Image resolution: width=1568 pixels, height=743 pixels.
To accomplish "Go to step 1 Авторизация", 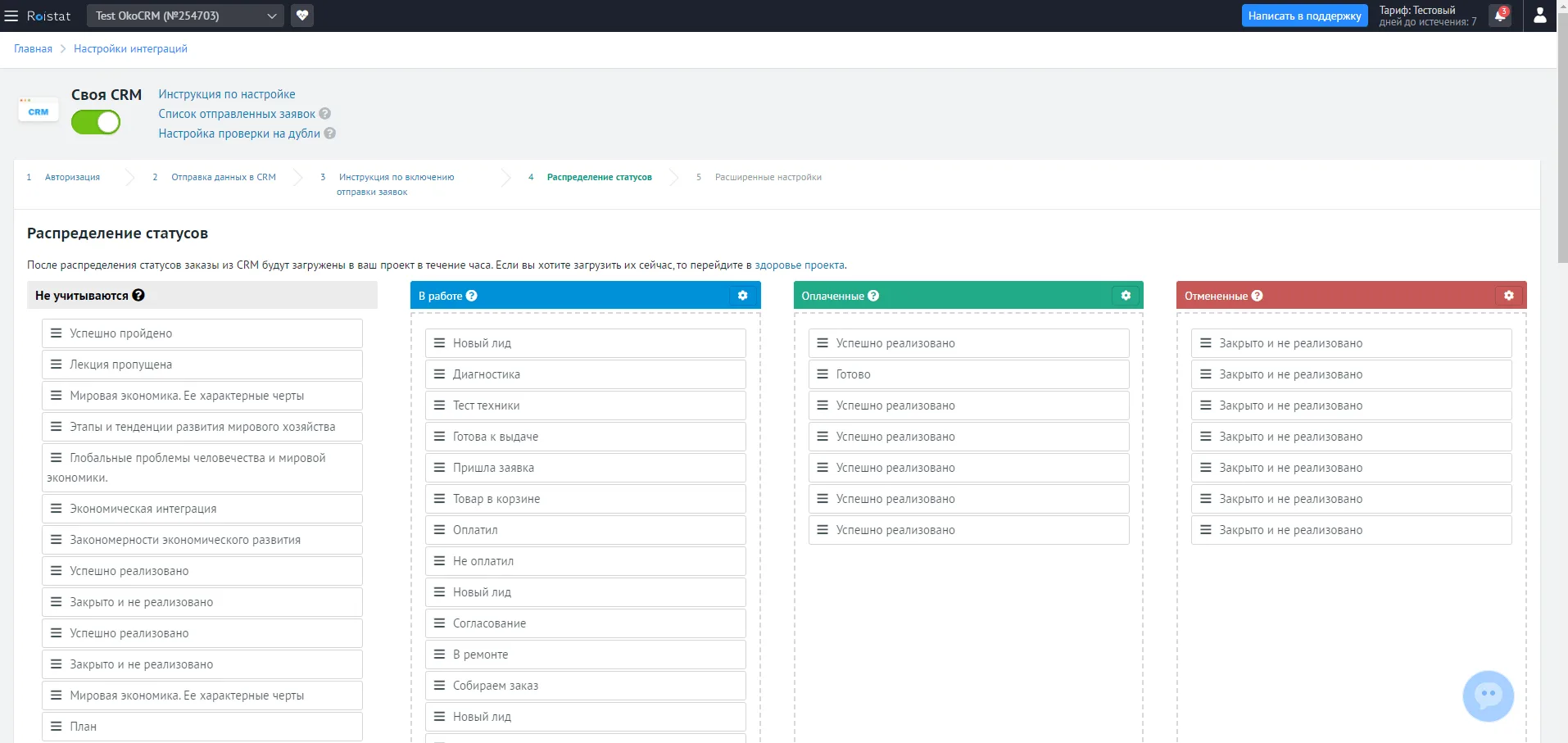I will (x=72, y=177).
